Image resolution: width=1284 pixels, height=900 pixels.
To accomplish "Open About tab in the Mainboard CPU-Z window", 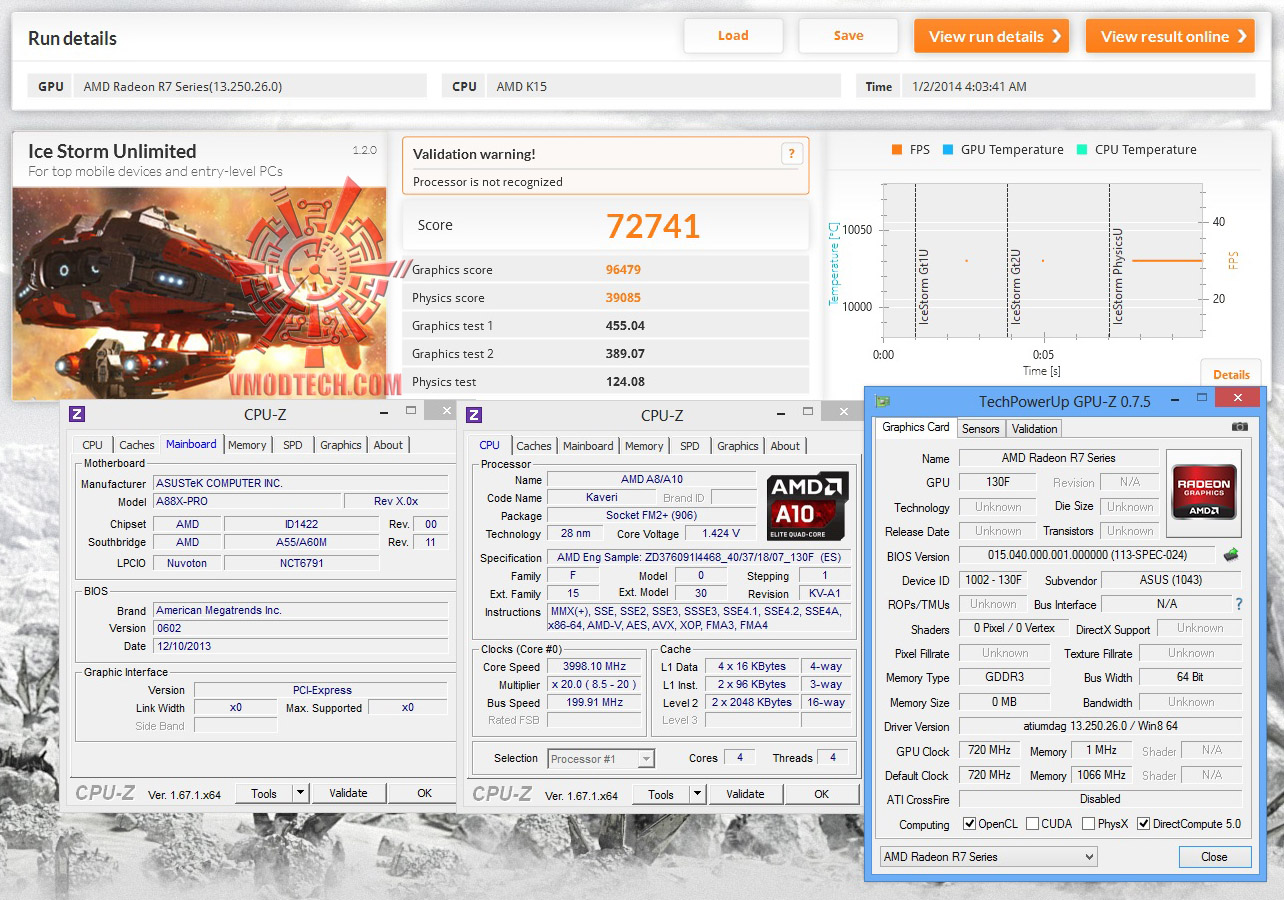I will point(389,445).
